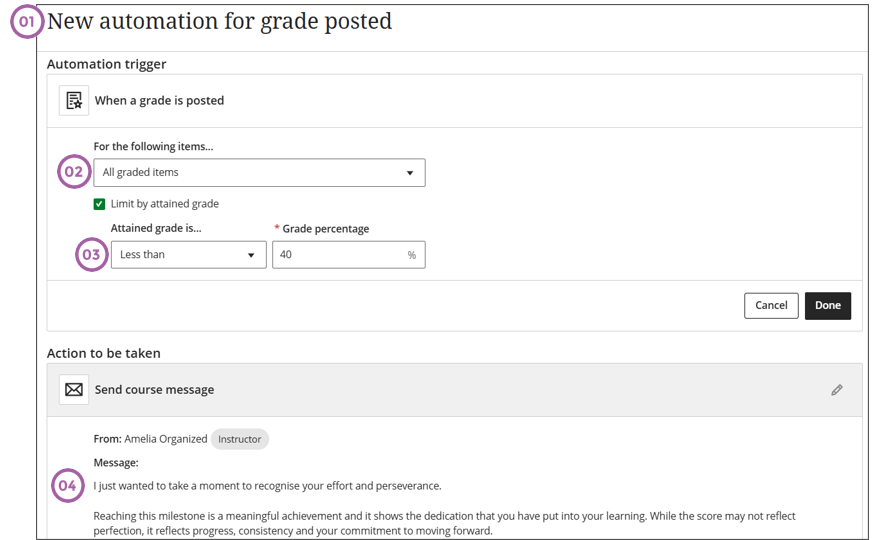Click the Instructor role badge
The height and width of the screenshot is (540, 873).
tap(240, 439)
